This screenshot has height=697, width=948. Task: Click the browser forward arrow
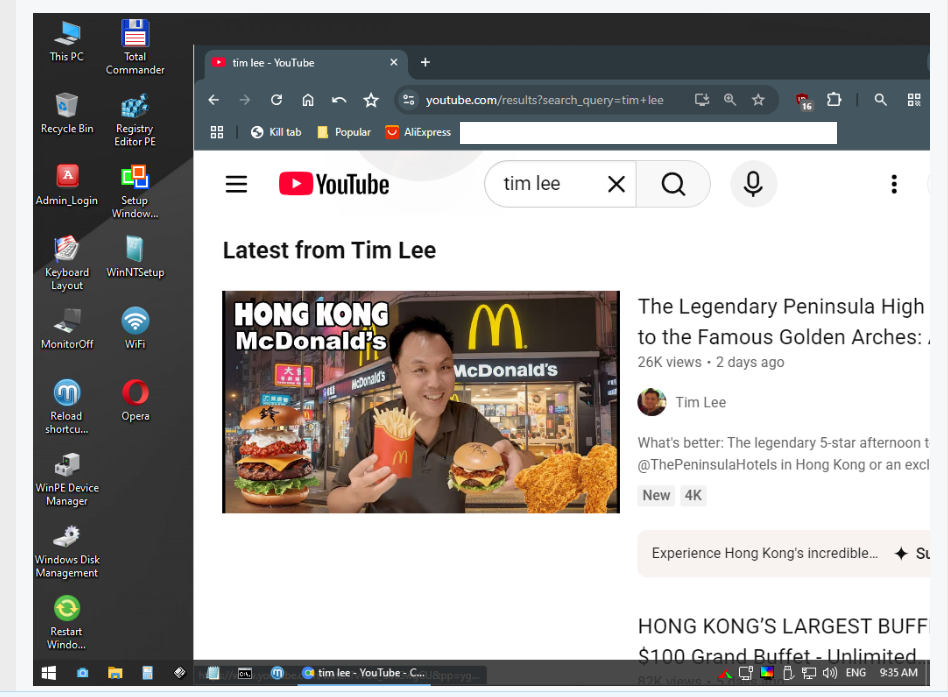pos(245,100)
